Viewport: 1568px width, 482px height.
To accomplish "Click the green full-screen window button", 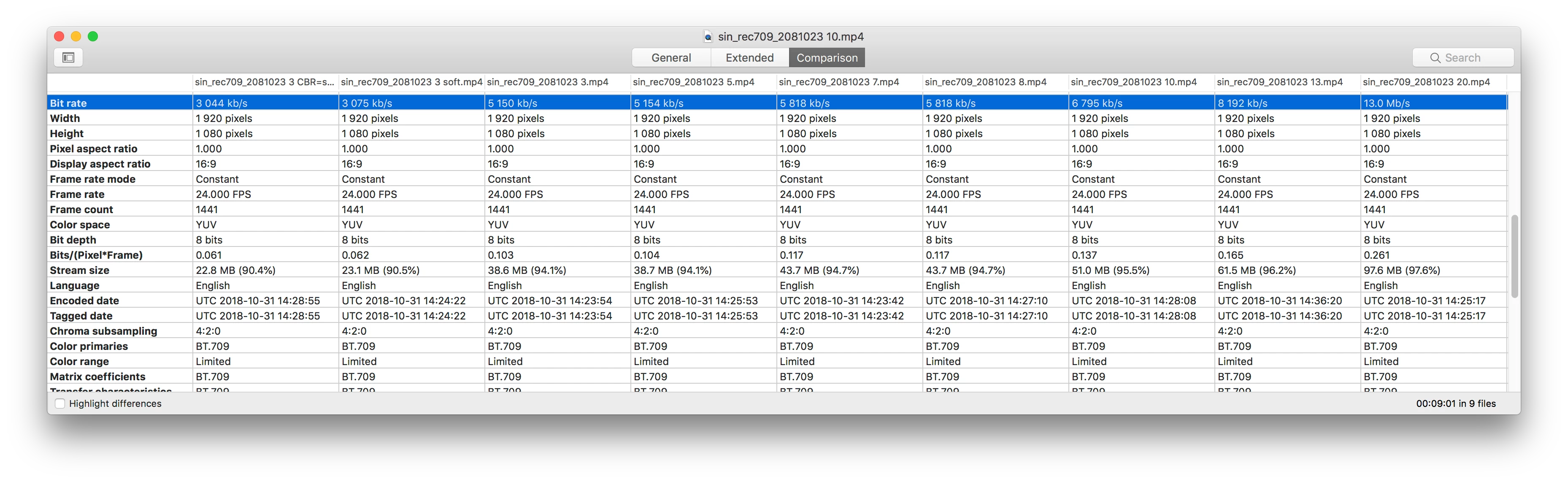I will [x=93, y=37].
